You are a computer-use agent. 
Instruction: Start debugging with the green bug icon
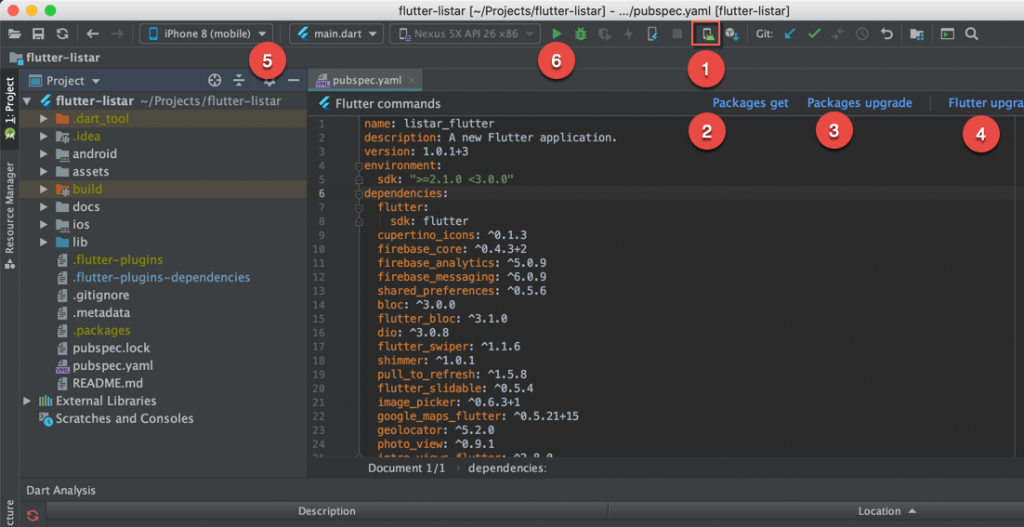point(581,34)
